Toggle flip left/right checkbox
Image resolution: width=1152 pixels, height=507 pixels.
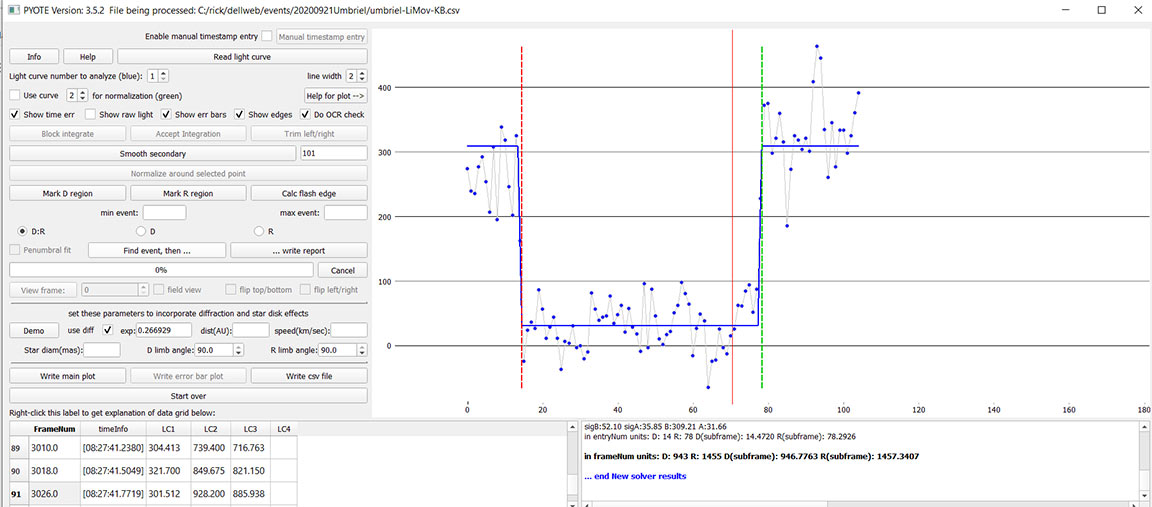[303, 290]
